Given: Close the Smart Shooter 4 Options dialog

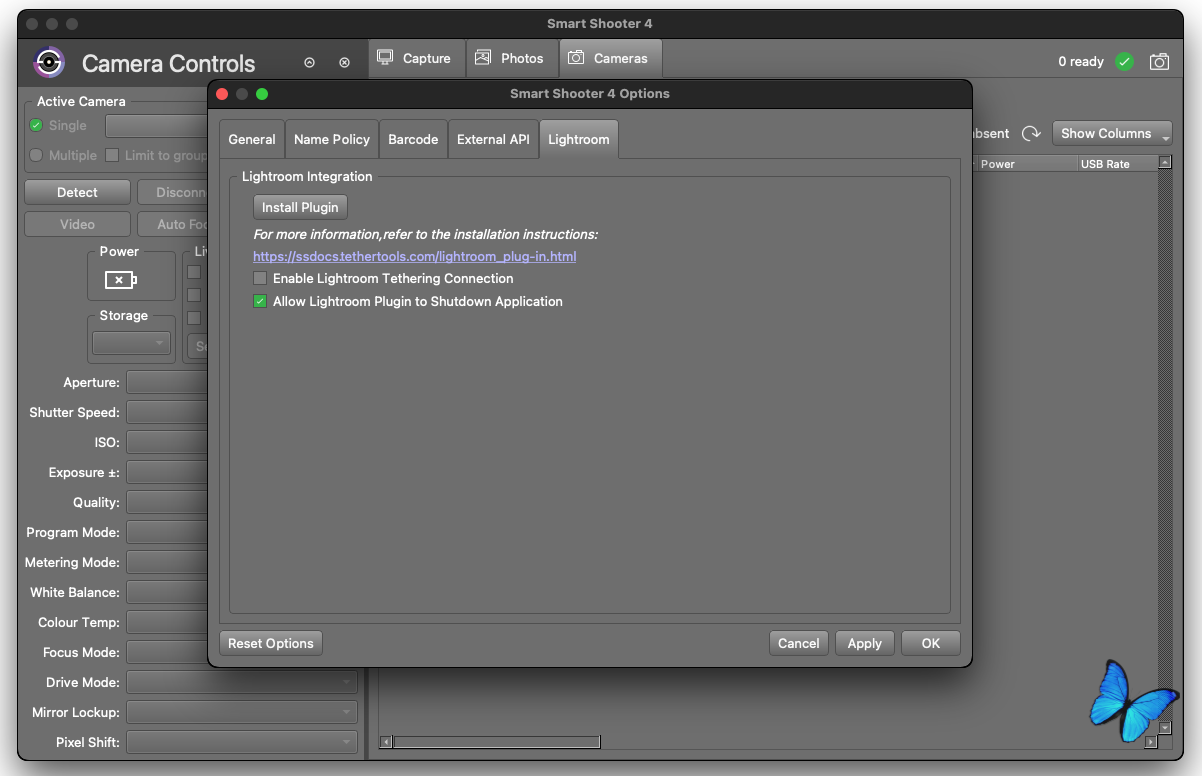Looking at the screenshot, I should click(223, 94).
